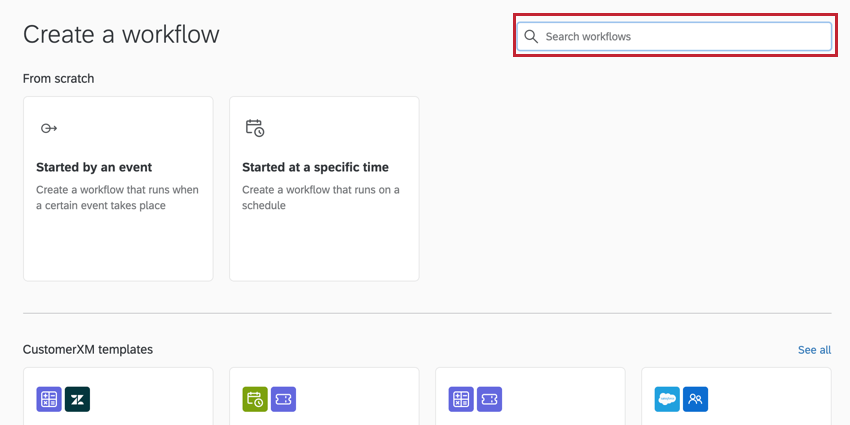This screenshot has width=850, height=425.
Task: Click the ticket icon in second template
Action: point(283,400)
